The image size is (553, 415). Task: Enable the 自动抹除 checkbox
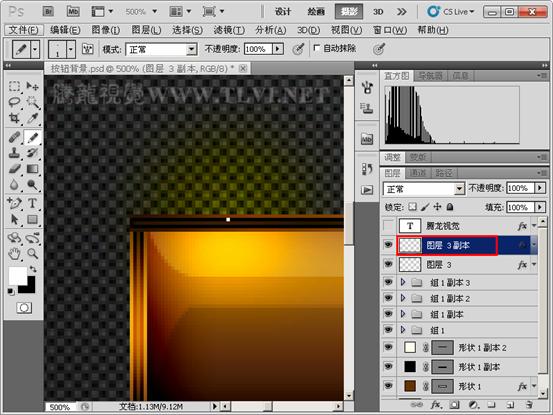[316, 47]
